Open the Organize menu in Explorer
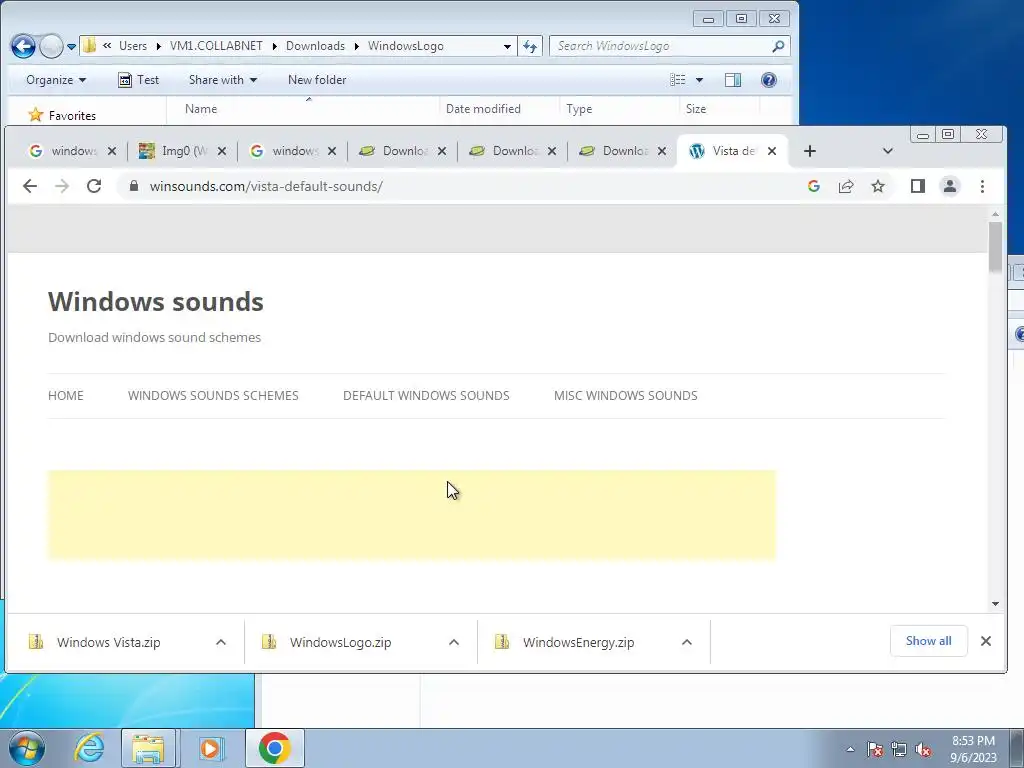This screenshot has width=1024, height=768. [56, 80]
